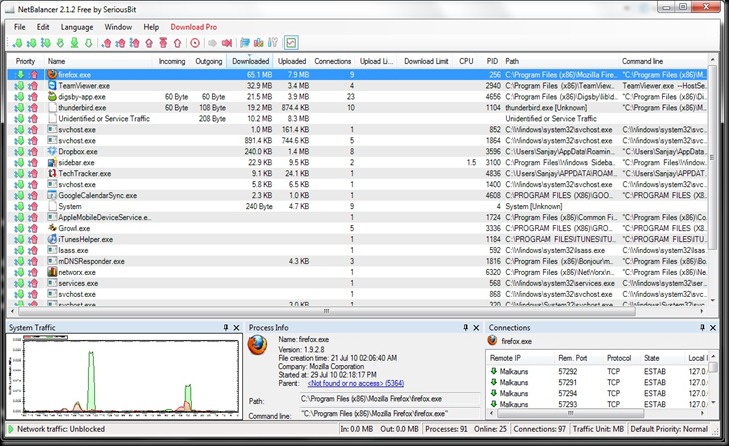Click the Dropbox.exe process icon
729x446 pixels.
[52, 151]
